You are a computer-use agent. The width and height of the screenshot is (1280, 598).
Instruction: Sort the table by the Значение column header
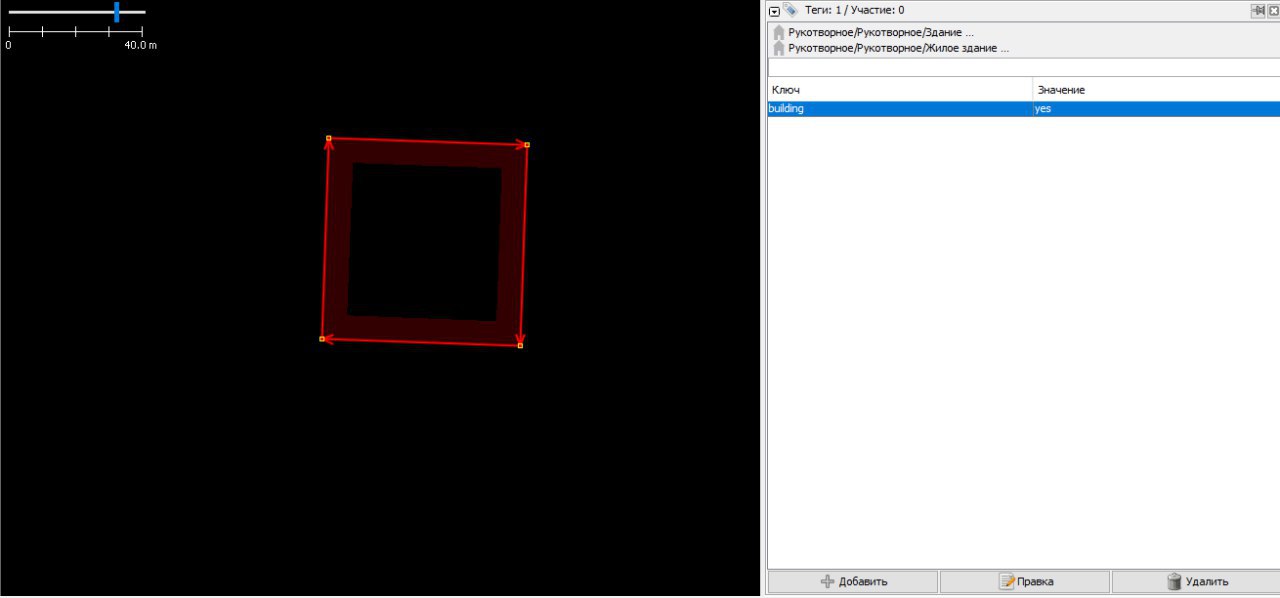(1156, 90)
